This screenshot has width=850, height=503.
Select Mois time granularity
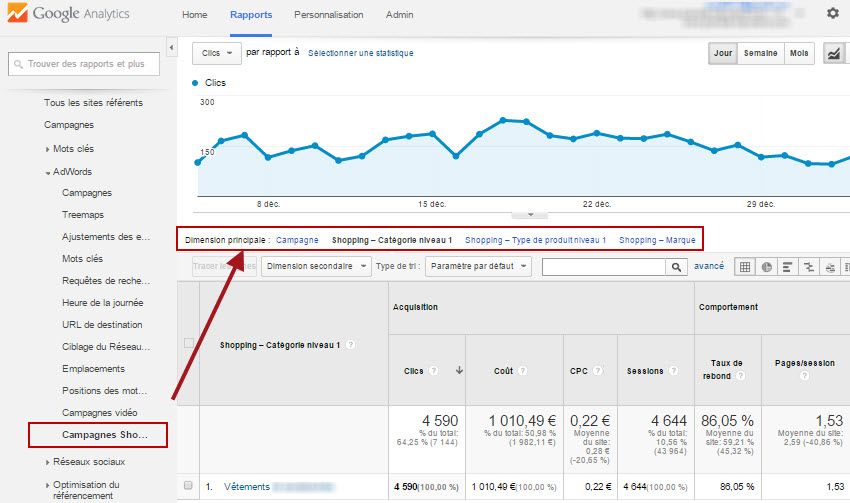pos(799,53)
